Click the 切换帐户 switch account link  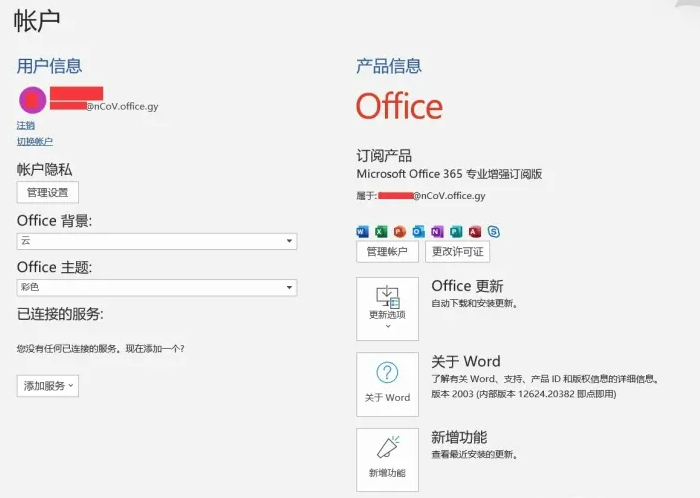tap(35, 141)
